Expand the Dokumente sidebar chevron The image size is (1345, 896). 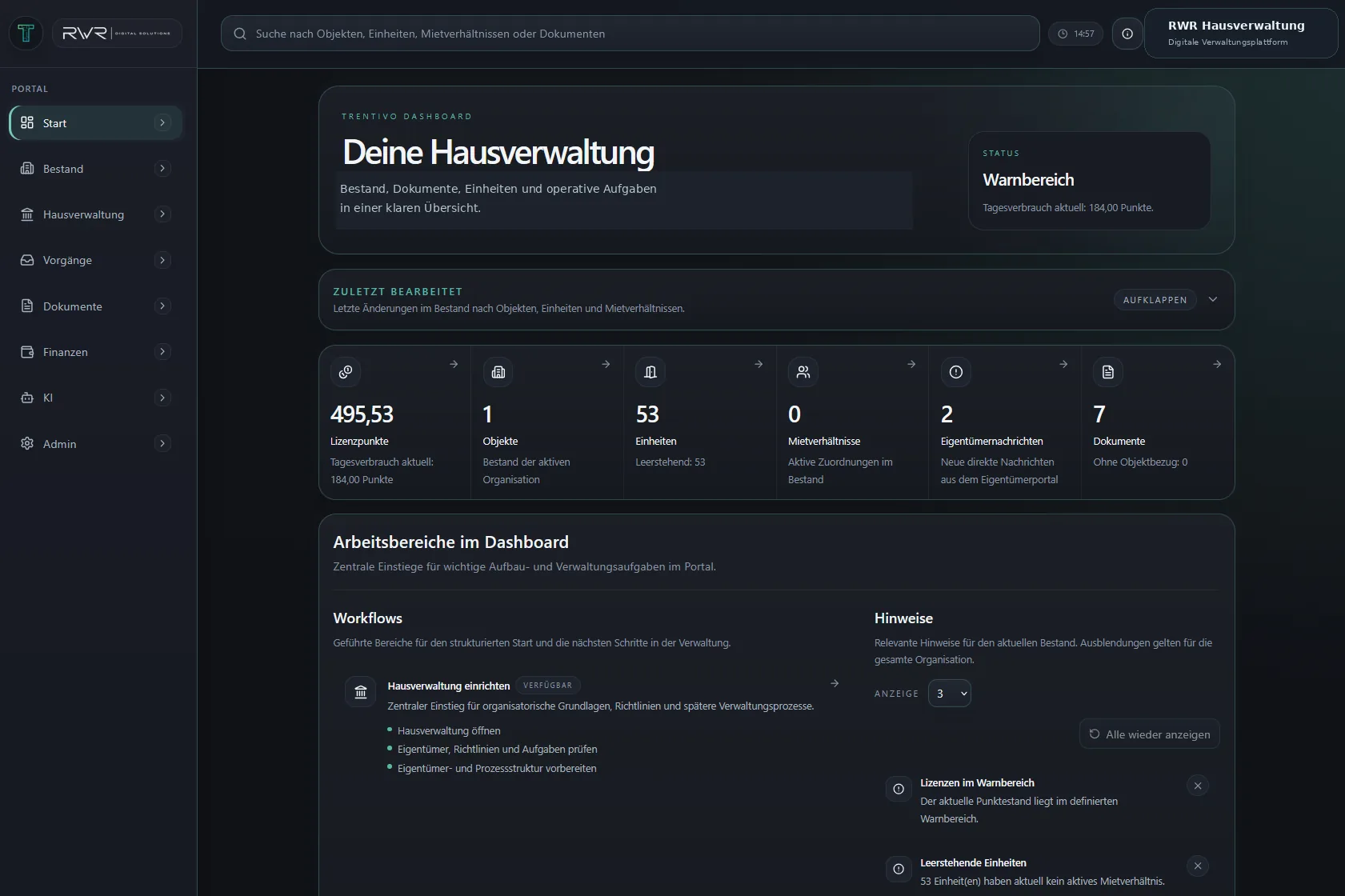162,306
